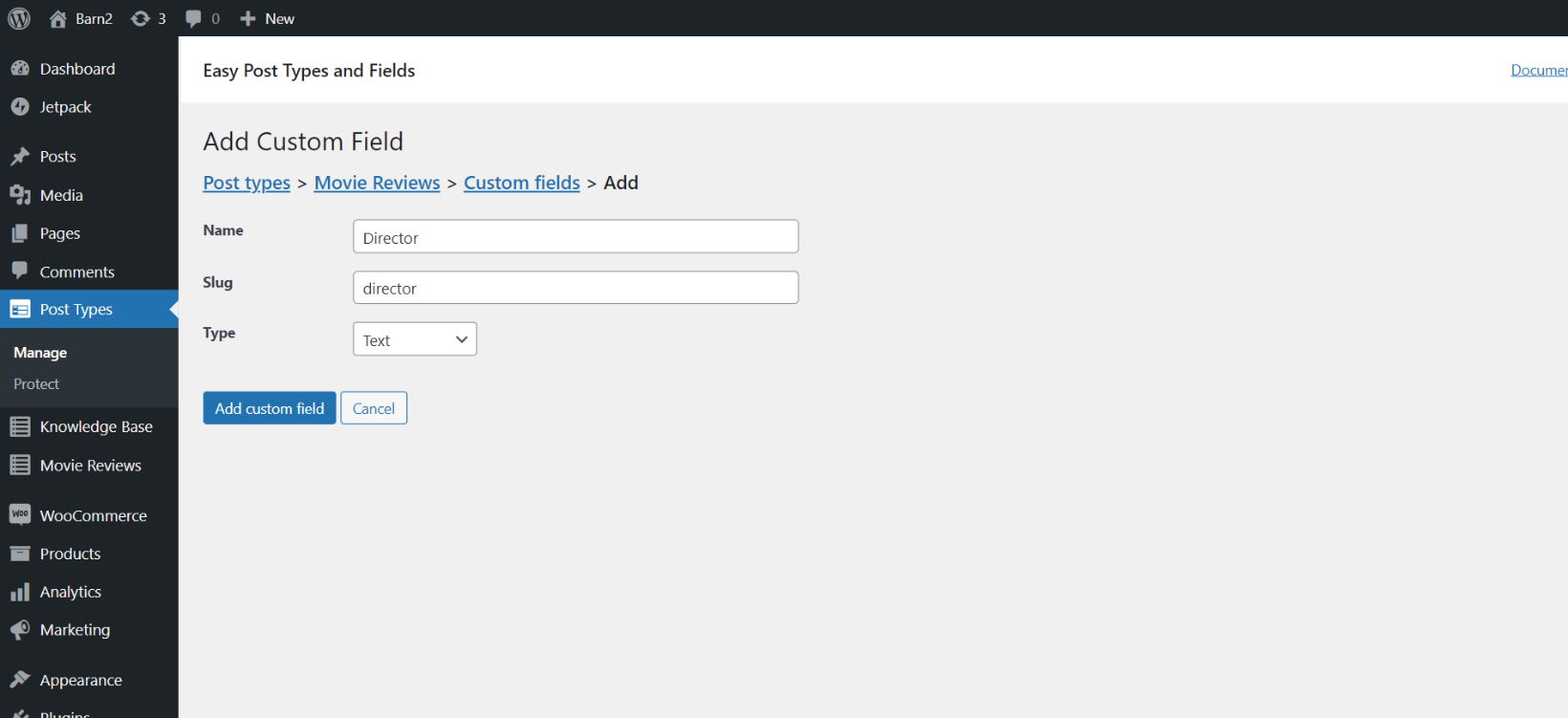The width and height of the screenshot is (1568, 718).
Task: Click inside the Name field containing Director
Action: point(575,236)
